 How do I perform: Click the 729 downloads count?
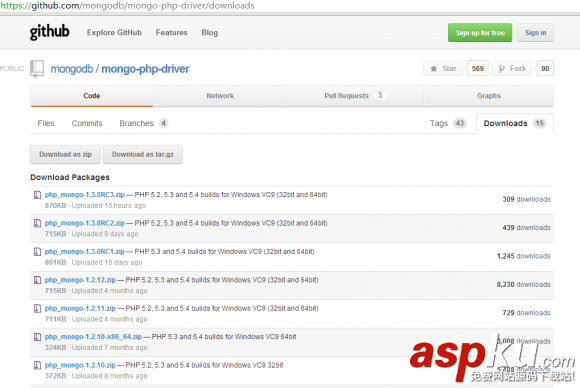click(x=526, y=313)
